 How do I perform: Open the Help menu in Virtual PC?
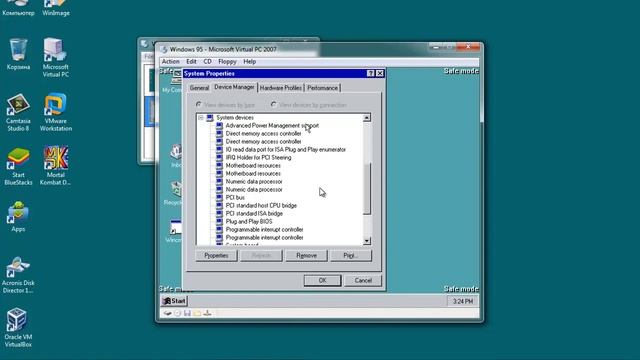pos(249,62)
